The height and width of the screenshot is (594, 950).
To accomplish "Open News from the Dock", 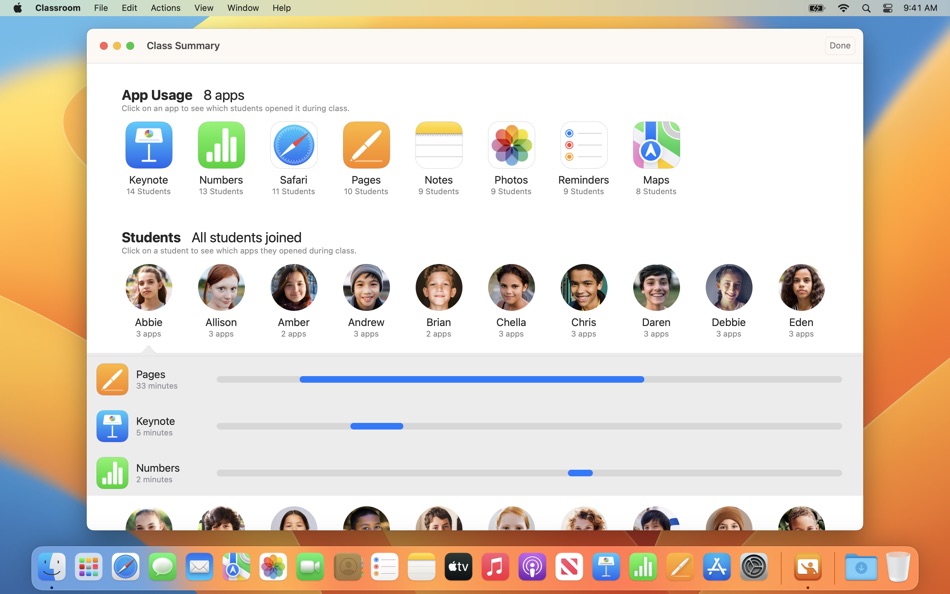I will click(569, 567).
